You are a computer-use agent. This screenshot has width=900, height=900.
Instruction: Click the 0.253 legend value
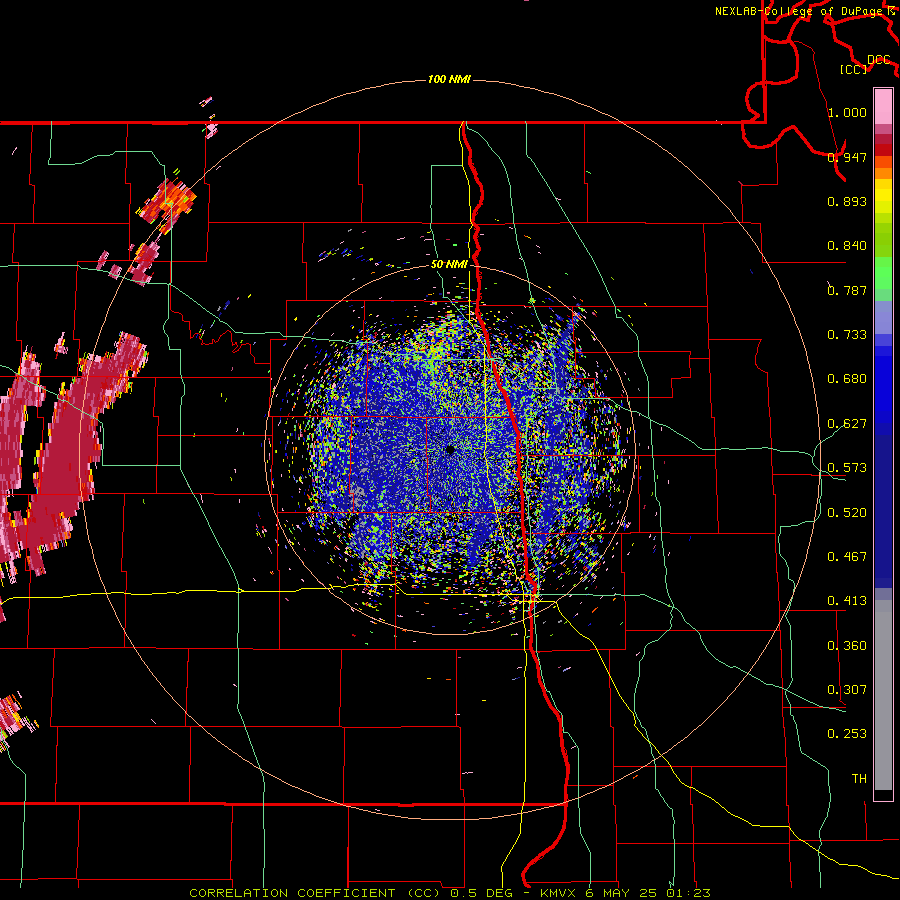[x=847, y=734]
